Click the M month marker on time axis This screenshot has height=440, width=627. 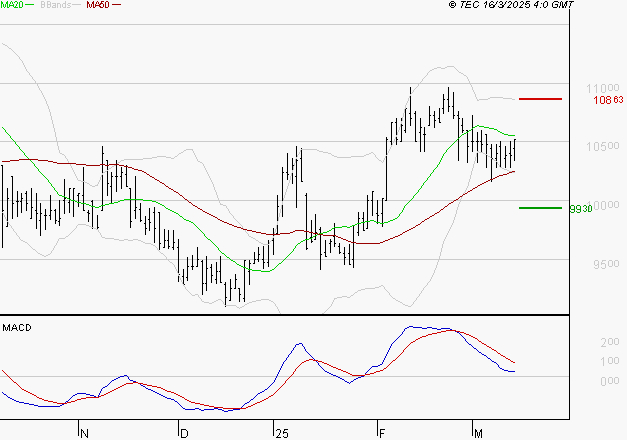click(x=478, y=434)
